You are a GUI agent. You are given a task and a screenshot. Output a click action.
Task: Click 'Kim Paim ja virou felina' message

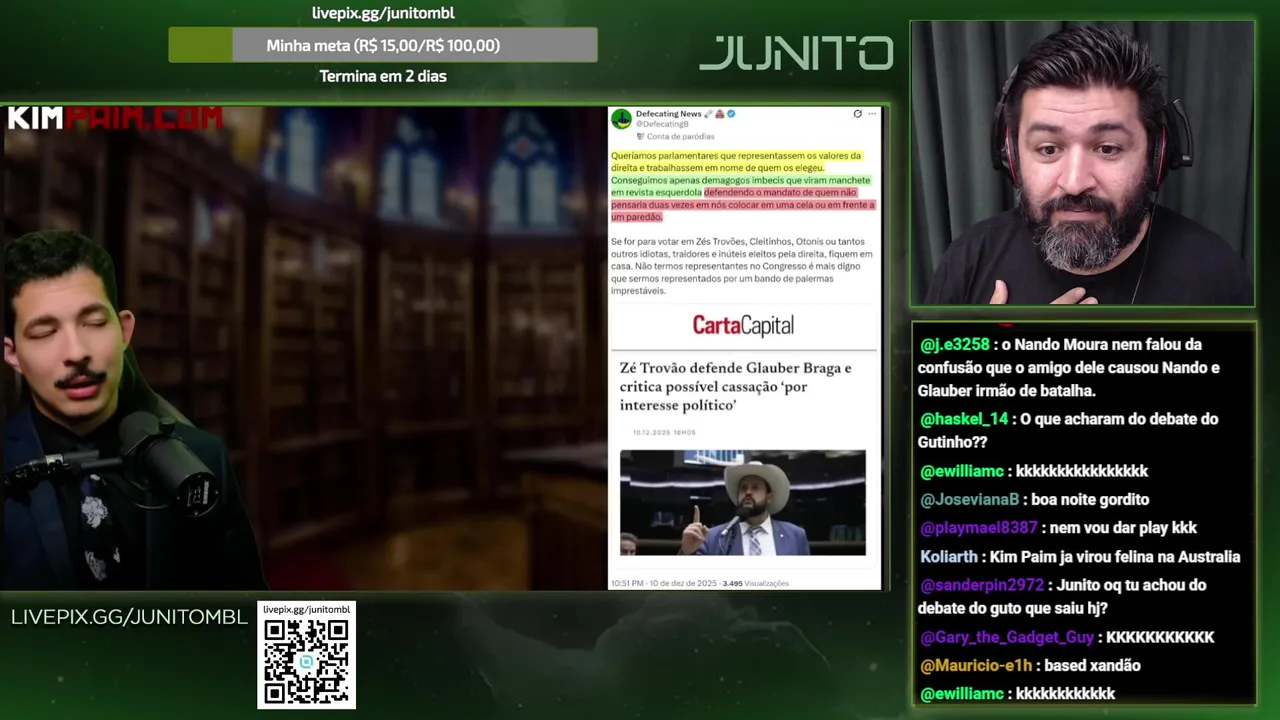click(x=1115, y=557)
